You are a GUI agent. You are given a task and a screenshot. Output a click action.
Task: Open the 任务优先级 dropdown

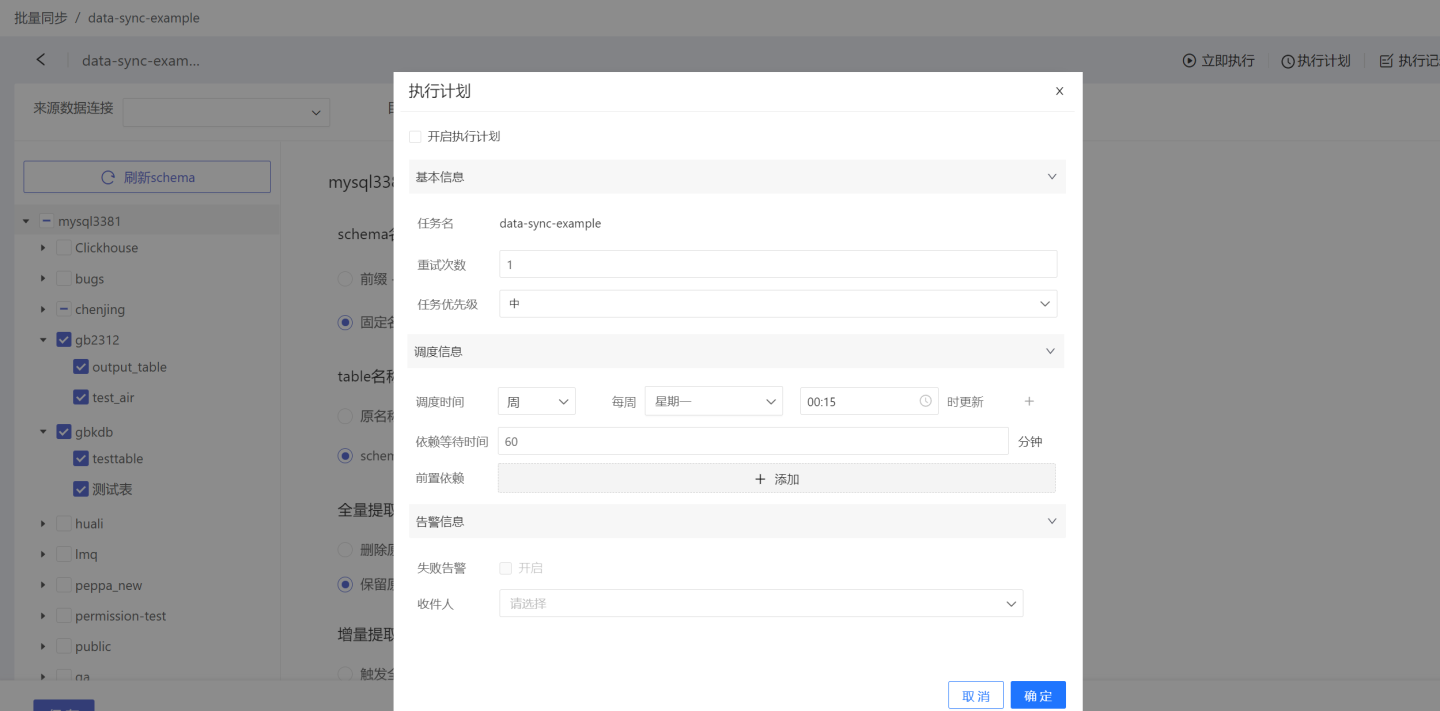pyautogui.click(x=777, y=303)
